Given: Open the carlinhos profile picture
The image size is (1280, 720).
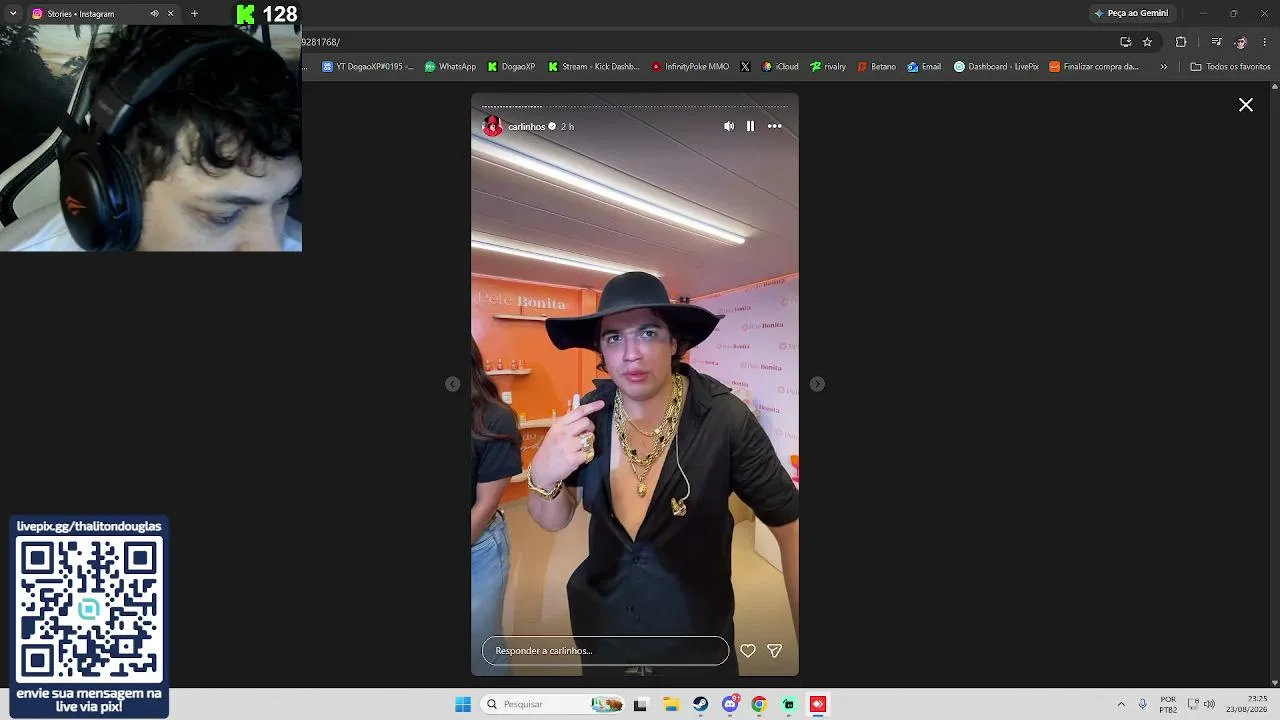Looking at the screenshot, I should (x=492, y=126).
